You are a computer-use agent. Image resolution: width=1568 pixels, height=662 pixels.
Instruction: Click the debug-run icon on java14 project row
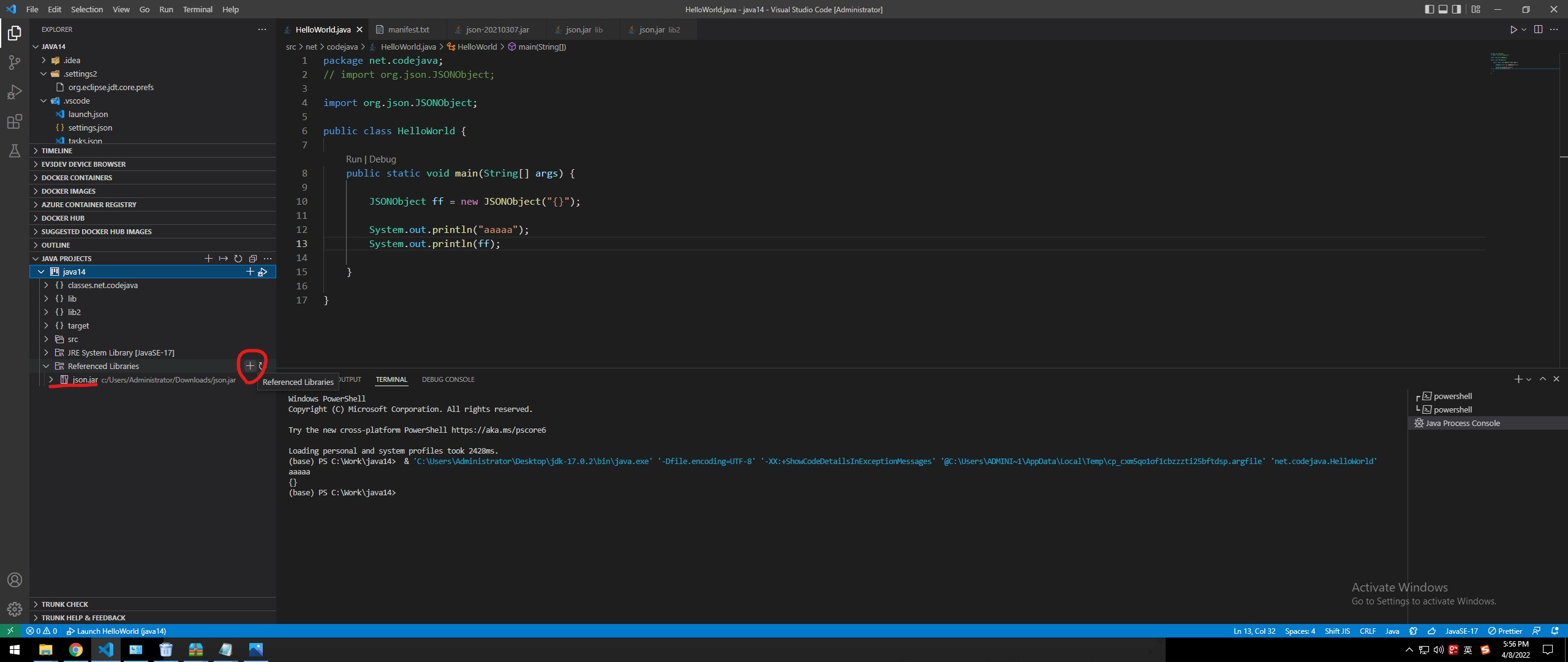[263, 272]
